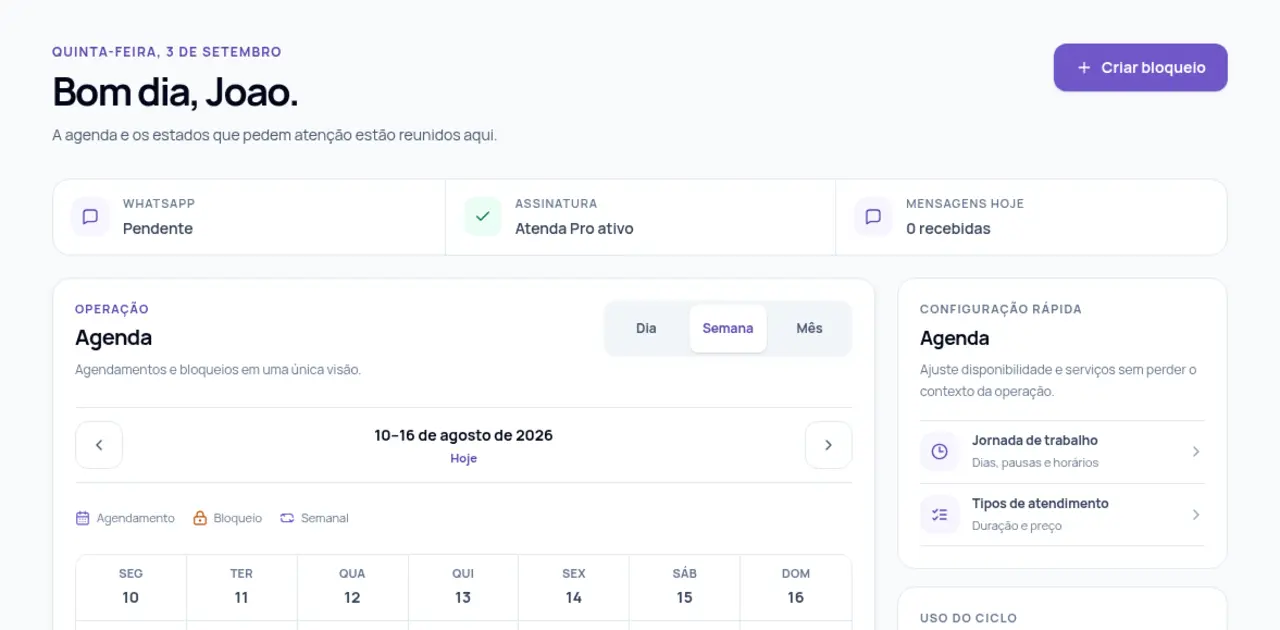Viewport: 1280px width, 630px height.
Task: Expand Tipos de atendimento chevron
Action: click(1196, 514)
